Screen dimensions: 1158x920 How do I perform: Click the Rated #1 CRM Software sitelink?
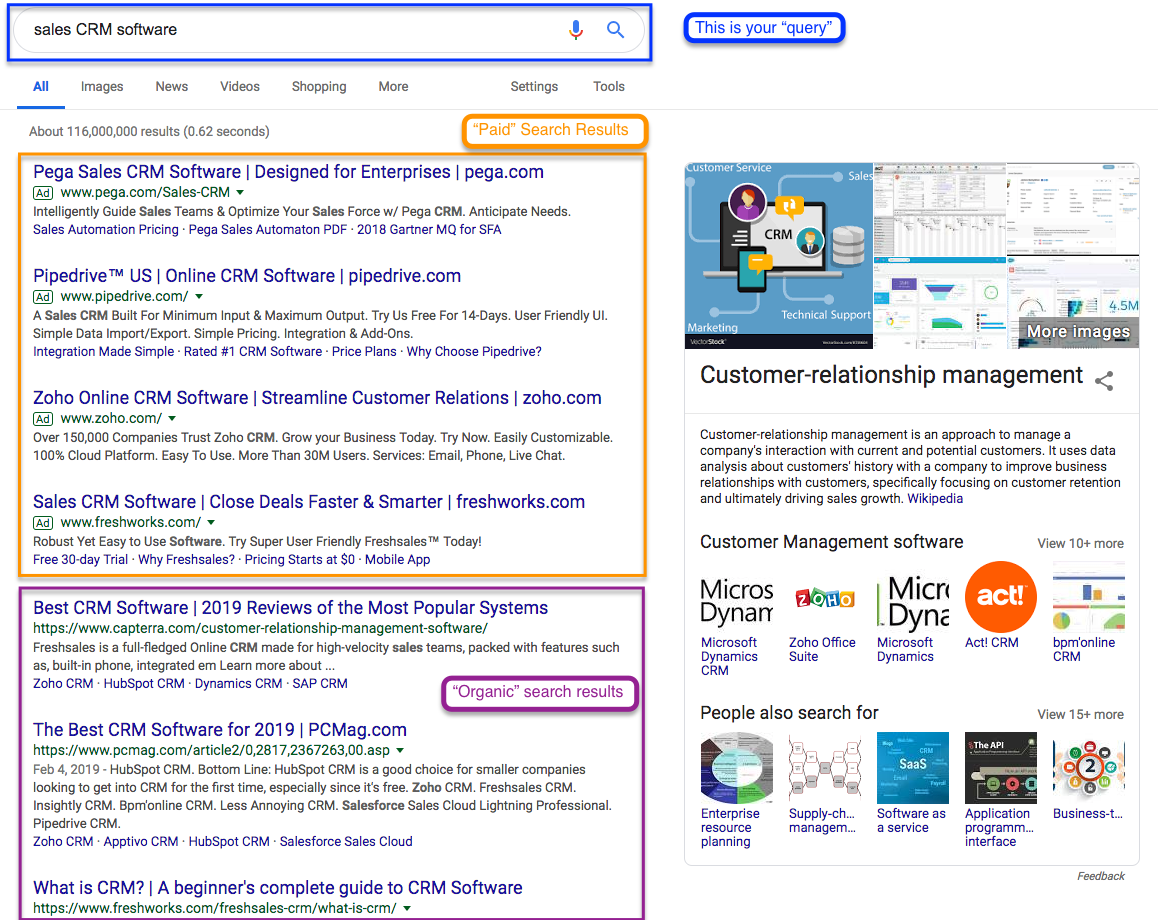[253, 351]
